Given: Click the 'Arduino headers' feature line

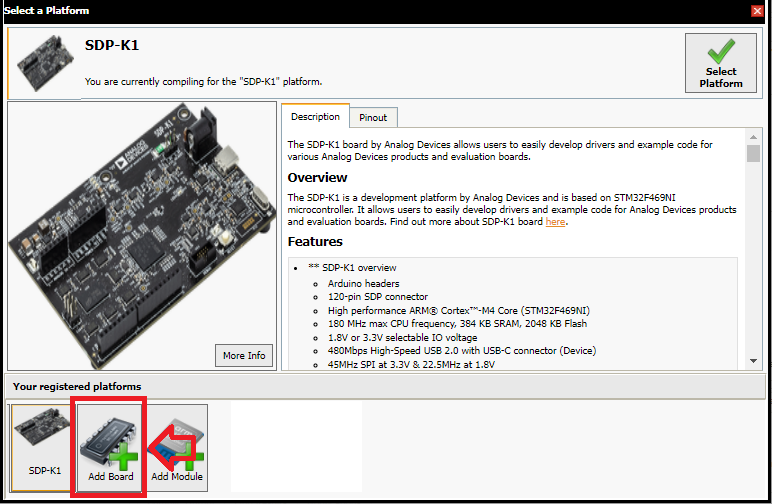Looking at the screenshot, I should click(363, 284).
